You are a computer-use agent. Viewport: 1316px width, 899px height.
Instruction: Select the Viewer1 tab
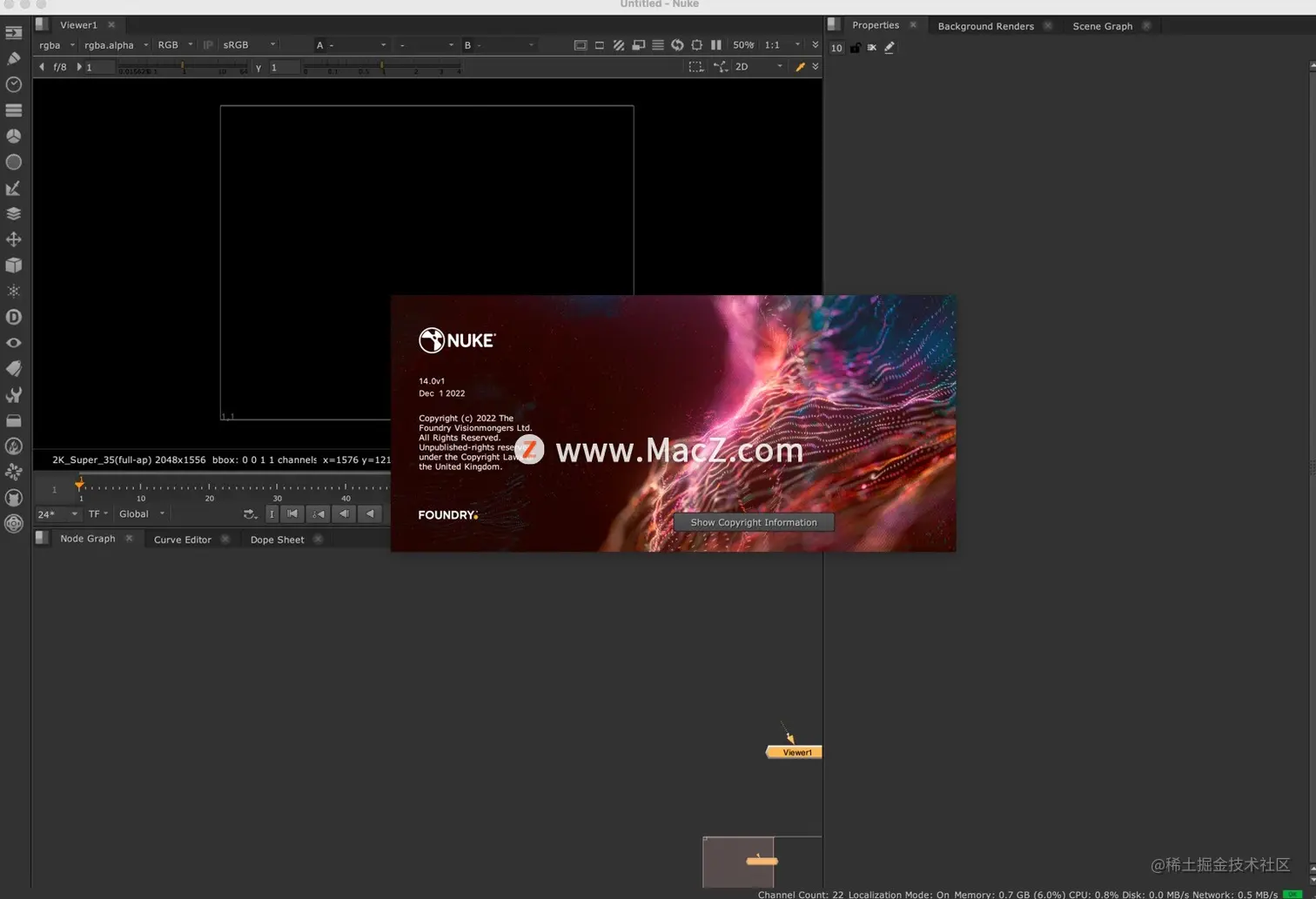click(x=78, y=25)
